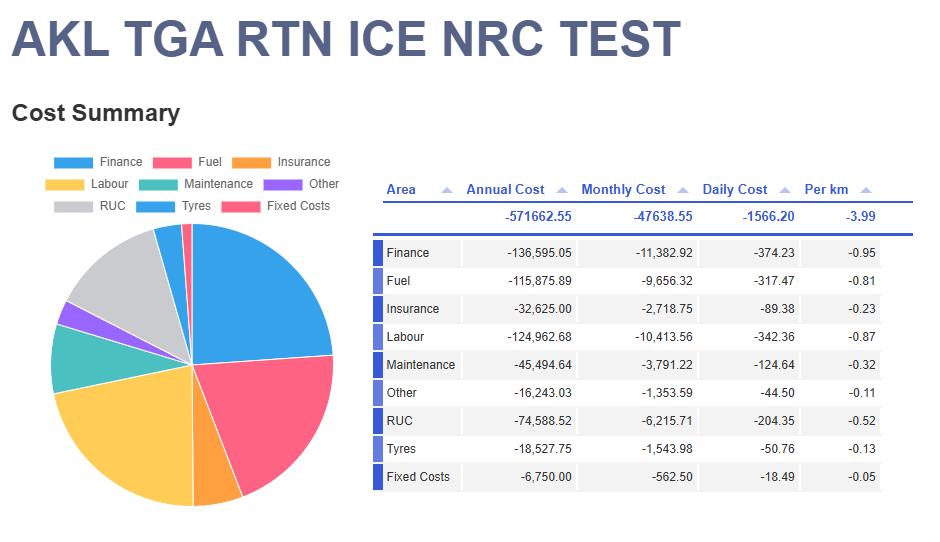Viewport: 940px width, 542px height.
Task: Click sort arrow next to Per km
Action: point(866,190)
